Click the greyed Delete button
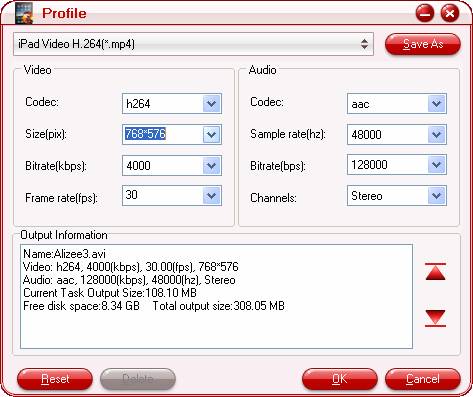The height and width of the screenshot is (397, 473). pyautogui.click(x=138, y=379)
